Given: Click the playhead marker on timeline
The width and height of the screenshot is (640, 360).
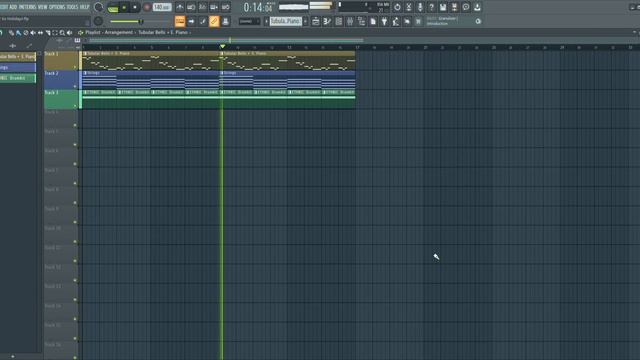Looking at the screenshot, I should pos(222,47).
